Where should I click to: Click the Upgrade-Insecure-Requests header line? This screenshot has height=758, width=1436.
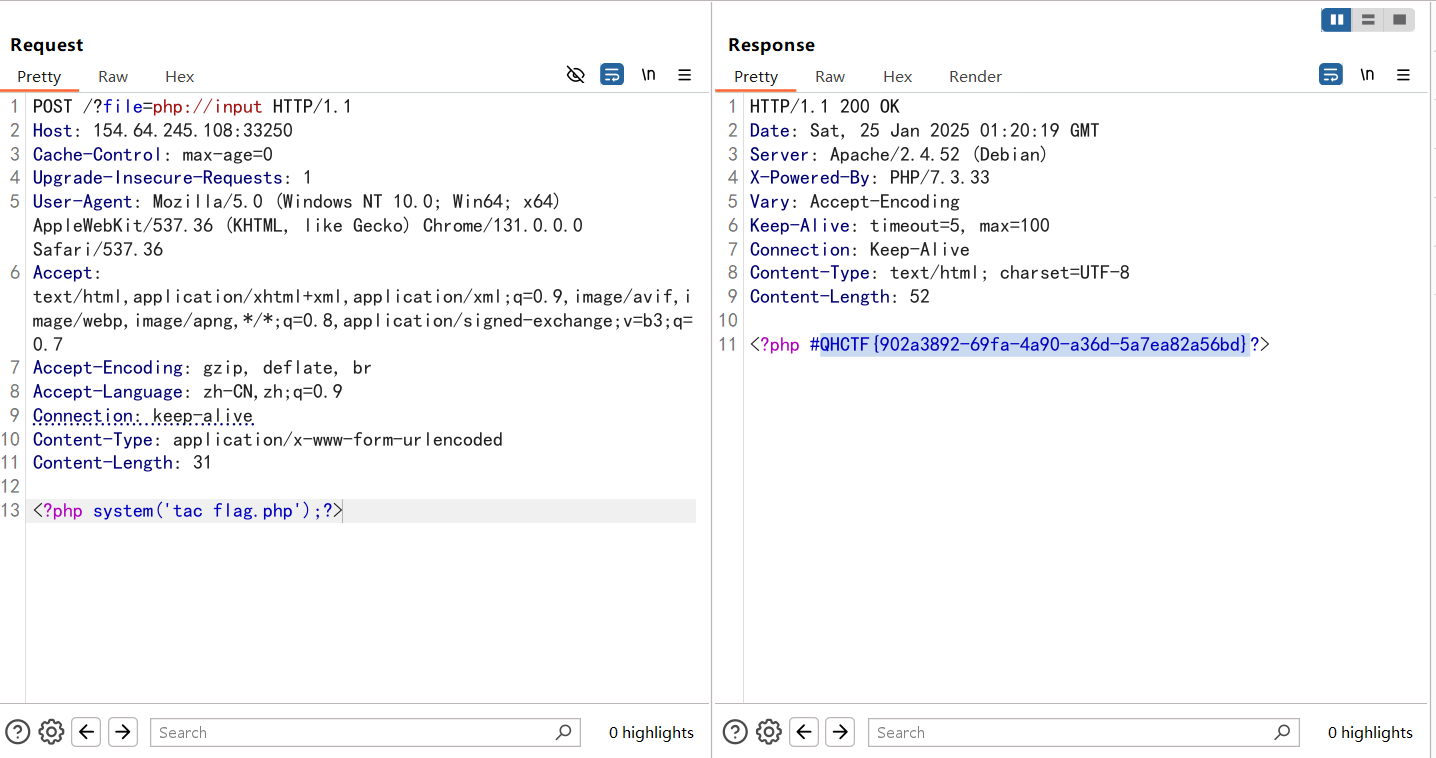(x=172, y=178)
